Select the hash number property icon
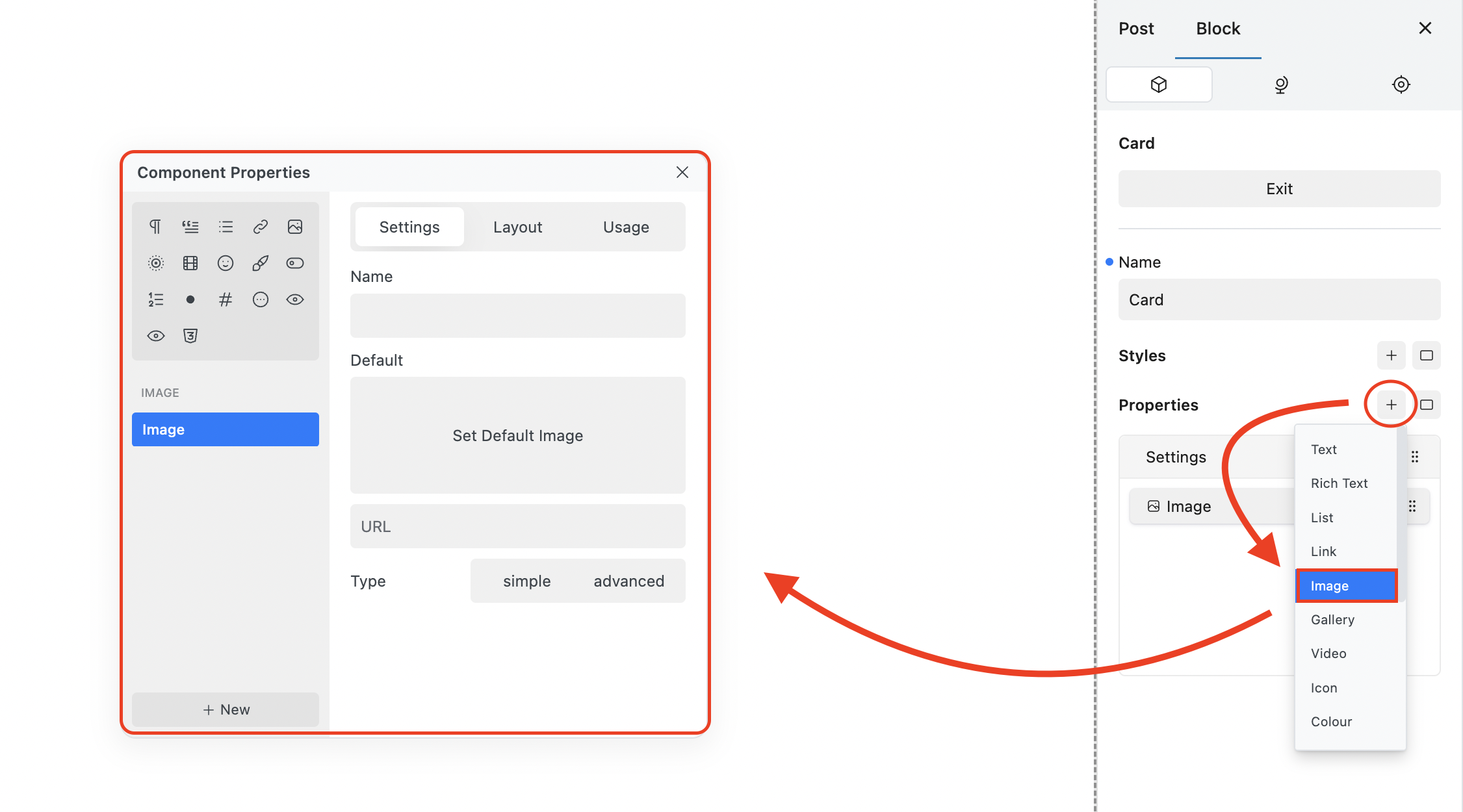The width and height of the screenshot is (1463, 812). (x=226, y=299)
